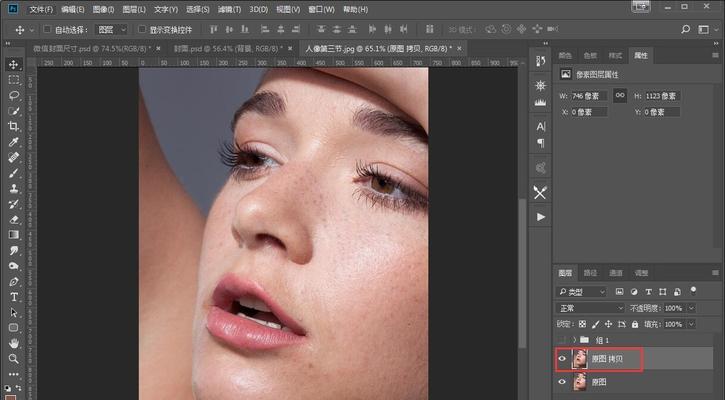Open the 类型 layer filter dropdown
This screenshot has height=400, width=725.
tap(581, 292)
